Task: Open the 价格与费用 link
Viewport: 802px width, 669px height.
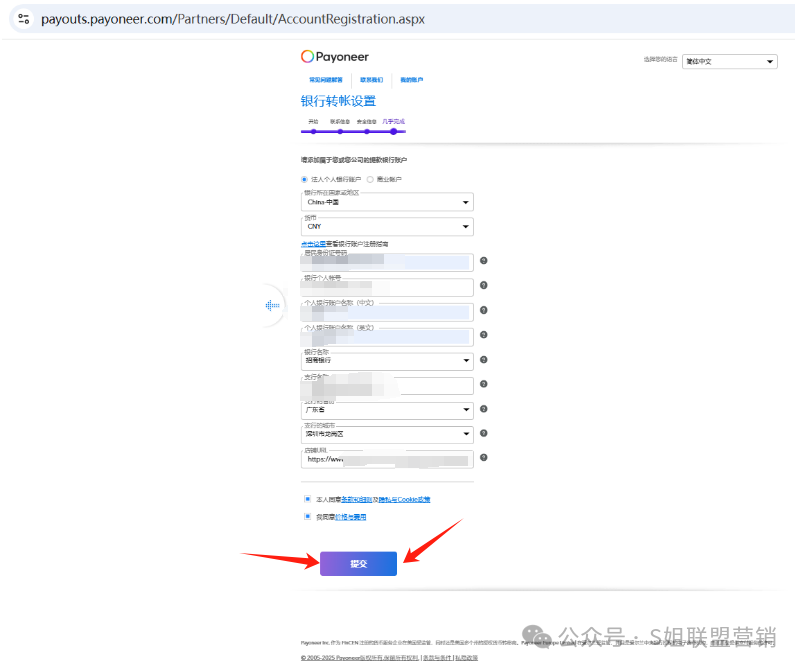Action: coord(350,517)
